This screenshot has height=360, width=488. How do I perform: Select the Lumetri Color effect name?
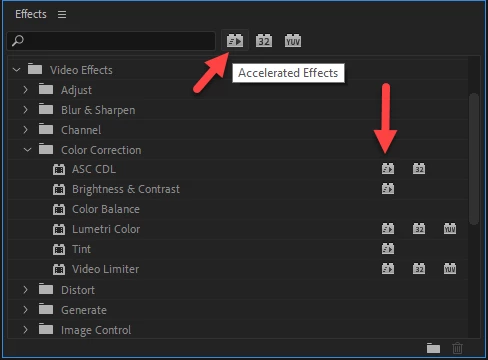(106, 229)
